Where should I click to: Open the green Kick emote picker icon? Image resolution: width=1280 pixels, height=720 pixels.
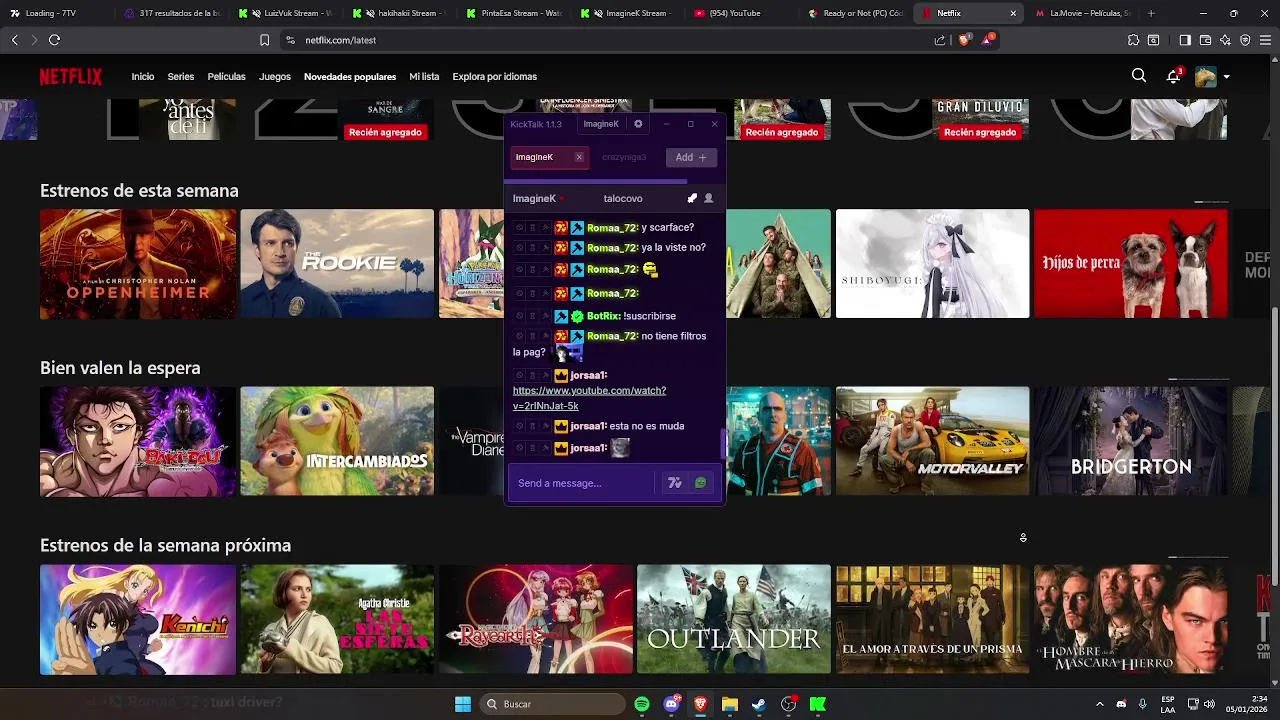click(701, 483)
